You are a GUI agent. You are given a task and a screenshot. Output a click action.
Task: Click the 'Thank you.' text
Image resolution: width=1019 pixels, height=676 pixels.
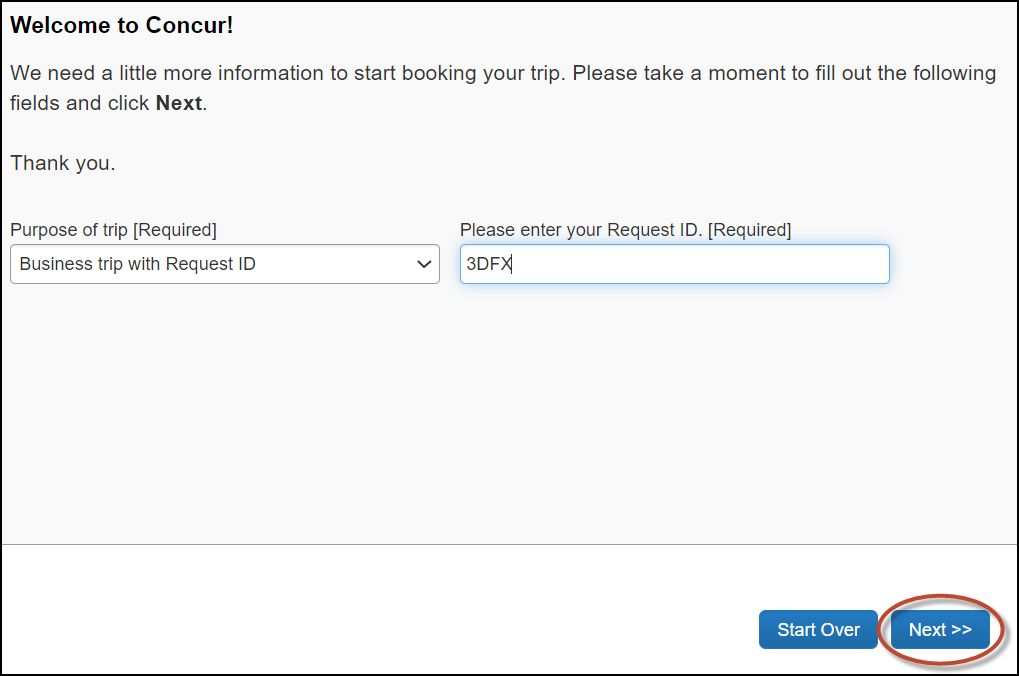(62, 163)
